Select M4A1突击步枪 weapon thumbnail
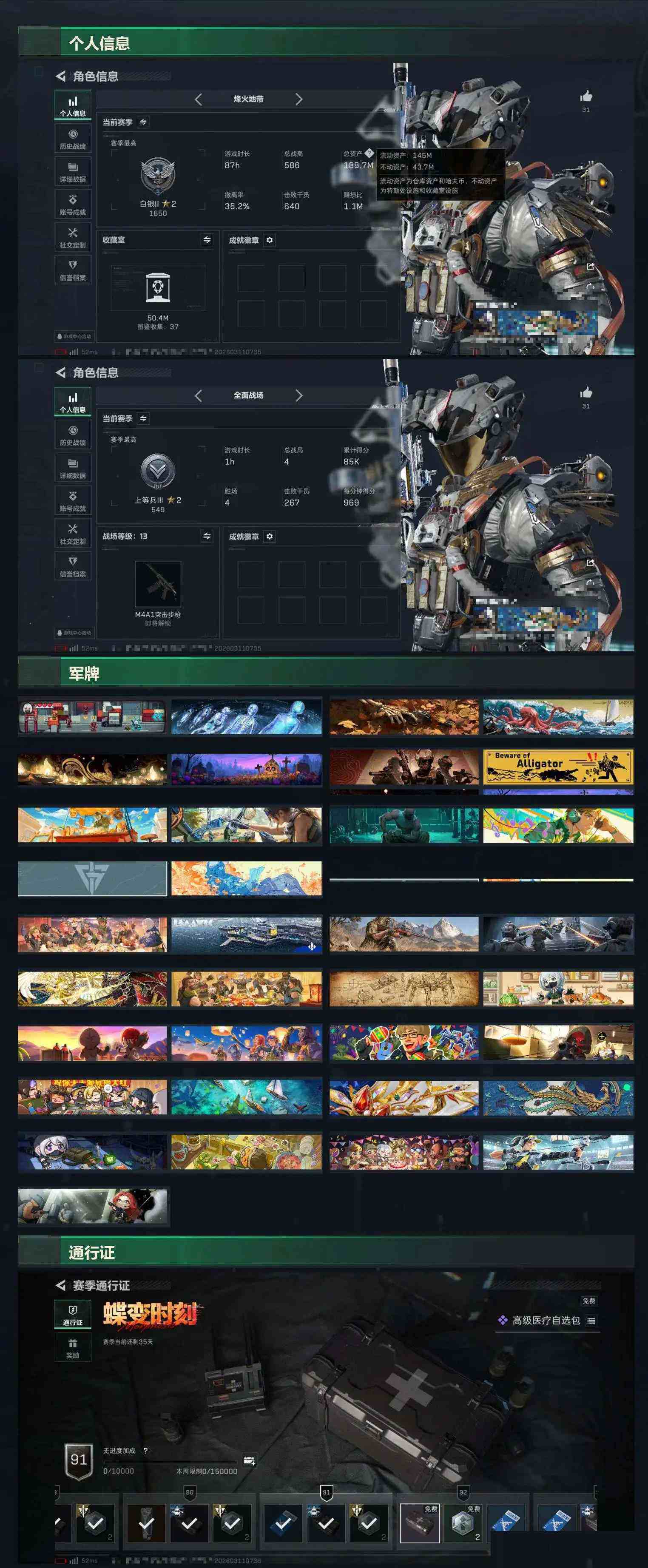Image resolution: width=648 pixels, height=1568 pixels. pyautogui.click(x=158, y=584)
